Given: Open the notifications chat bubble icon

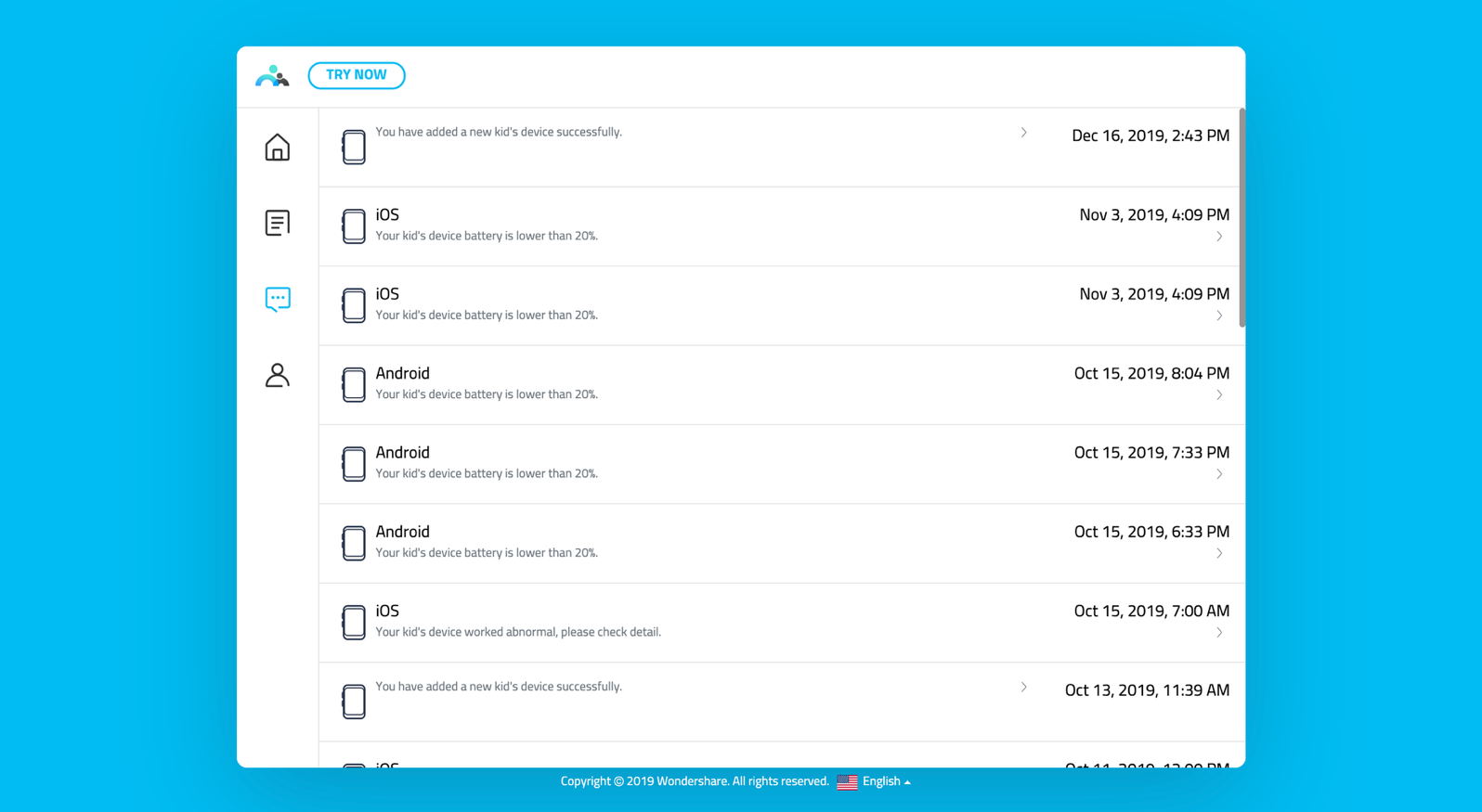Looking at the screenshot, I should pos(277,299).
